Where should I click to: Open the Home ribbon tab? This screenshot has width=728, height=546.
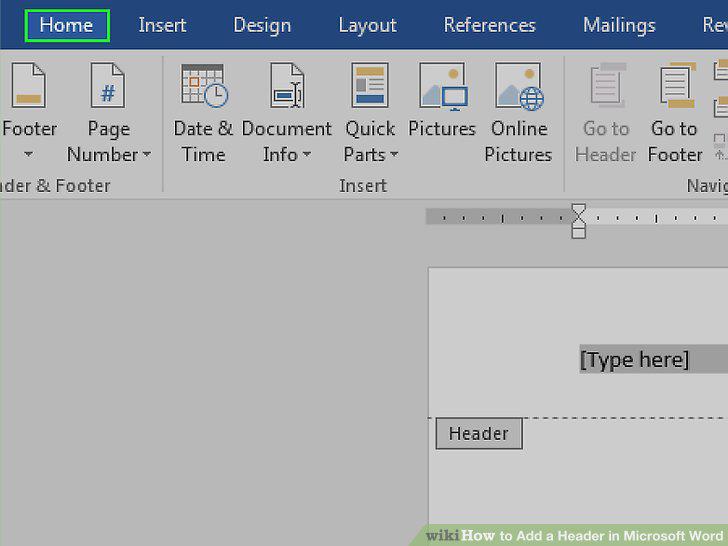66,25
